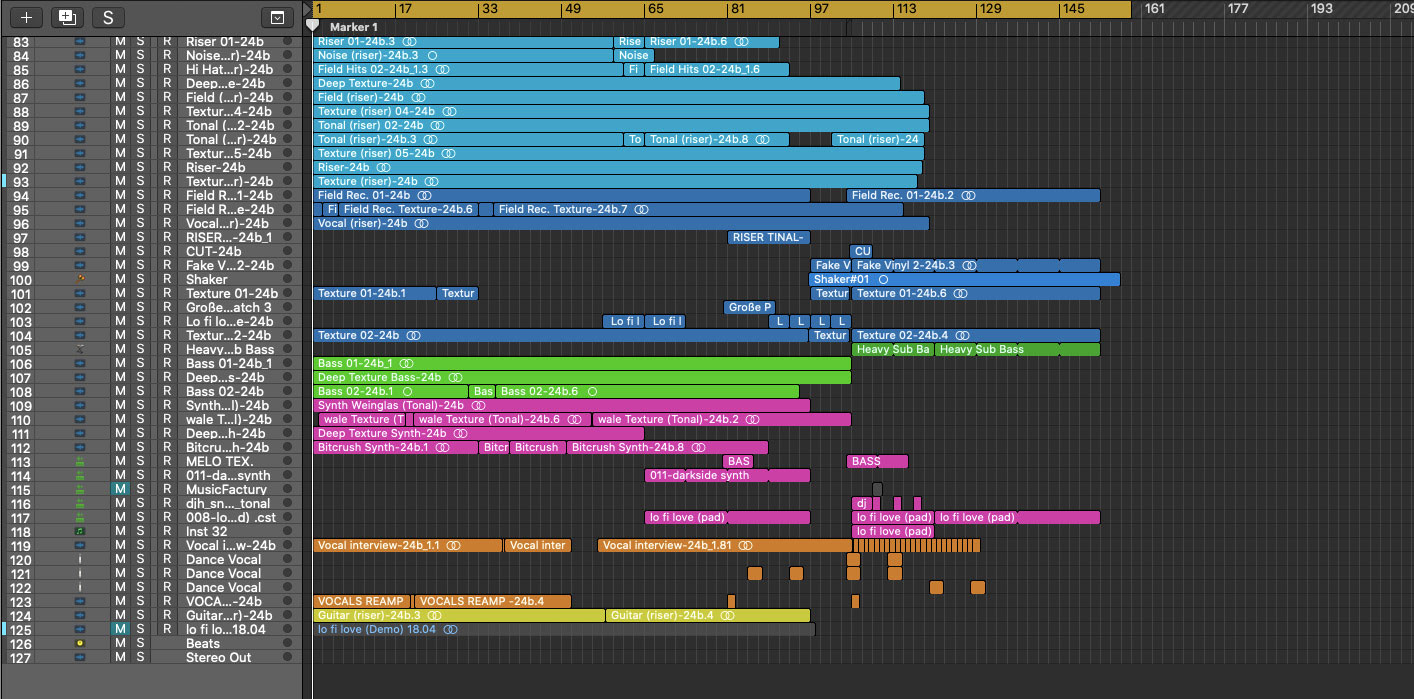Click the shaker instrument icon on track 100
Screen dimensions: 1414x699
[80, 279]
